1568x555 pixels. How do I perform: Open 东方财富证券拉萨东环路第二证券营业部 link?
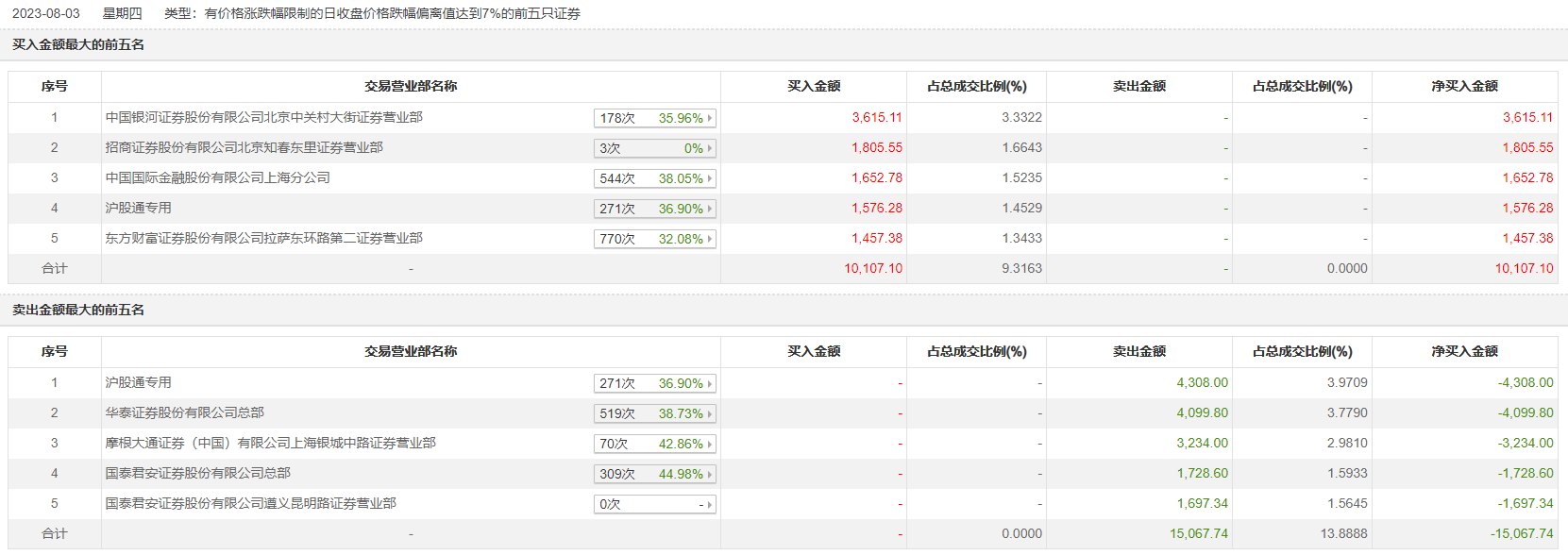(263, 239)
